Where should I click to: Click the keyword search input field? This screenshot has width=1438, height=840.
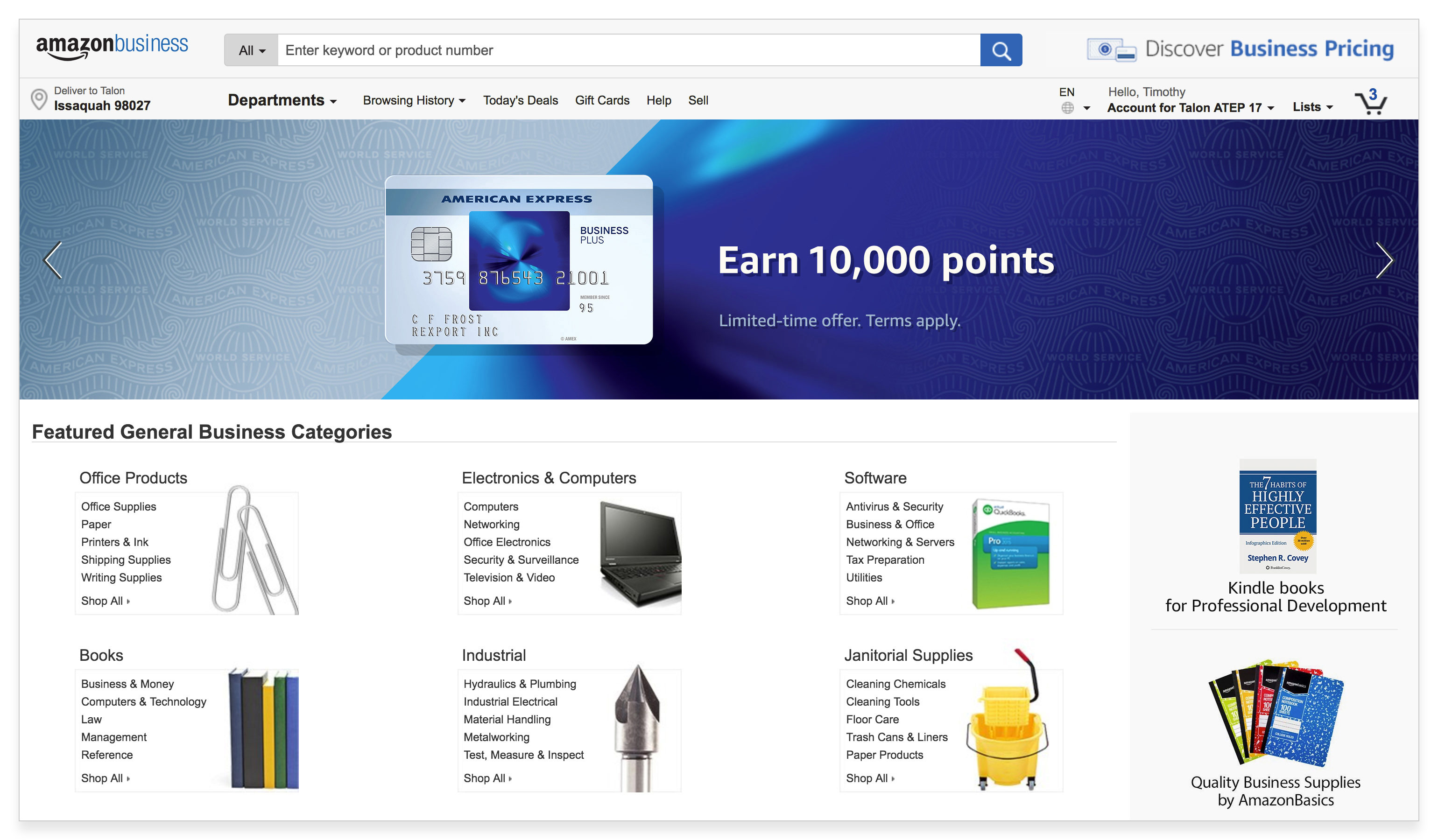pyautogui.click(x=627, y=50)
